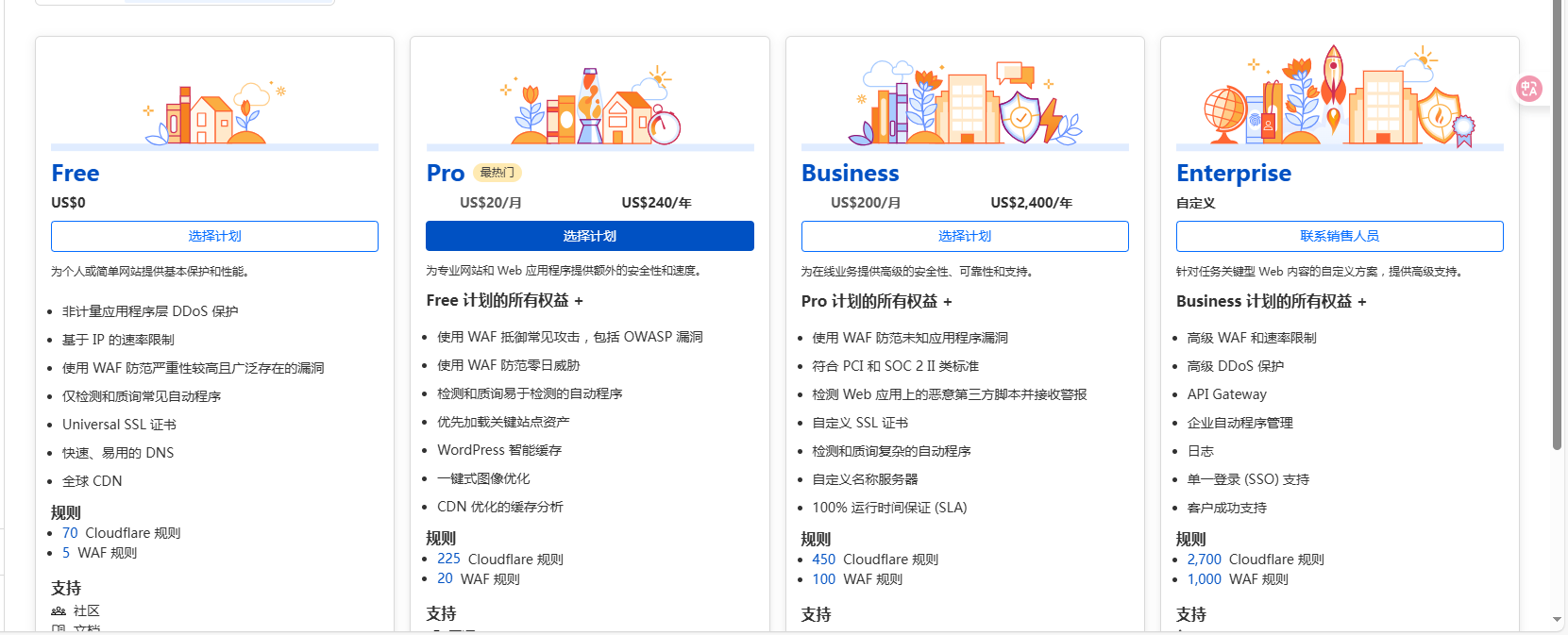Click 'WordPress 智能缓存' feature

(499, 450)
